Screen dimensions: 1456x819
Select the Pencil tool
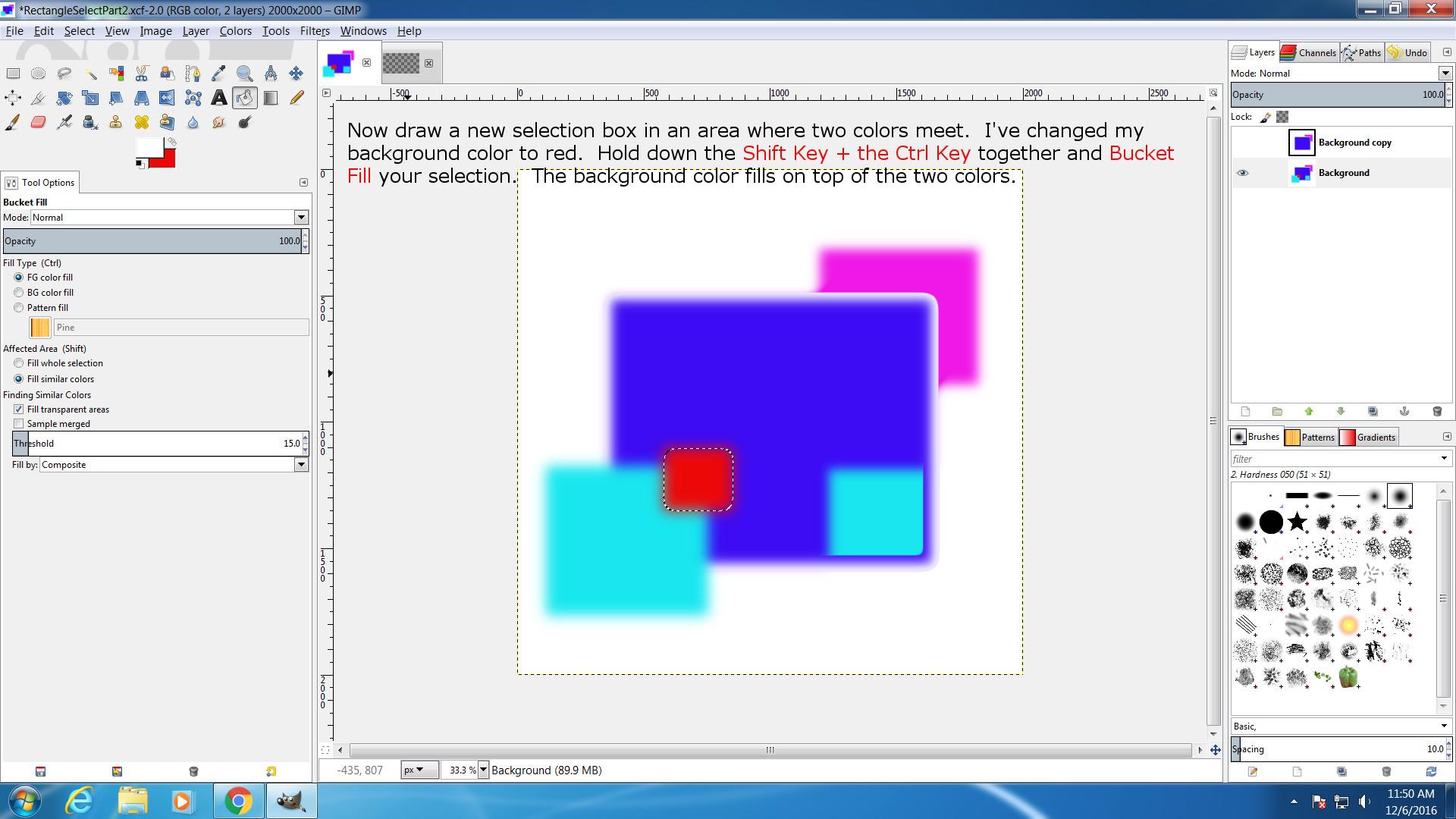(297, 98)
